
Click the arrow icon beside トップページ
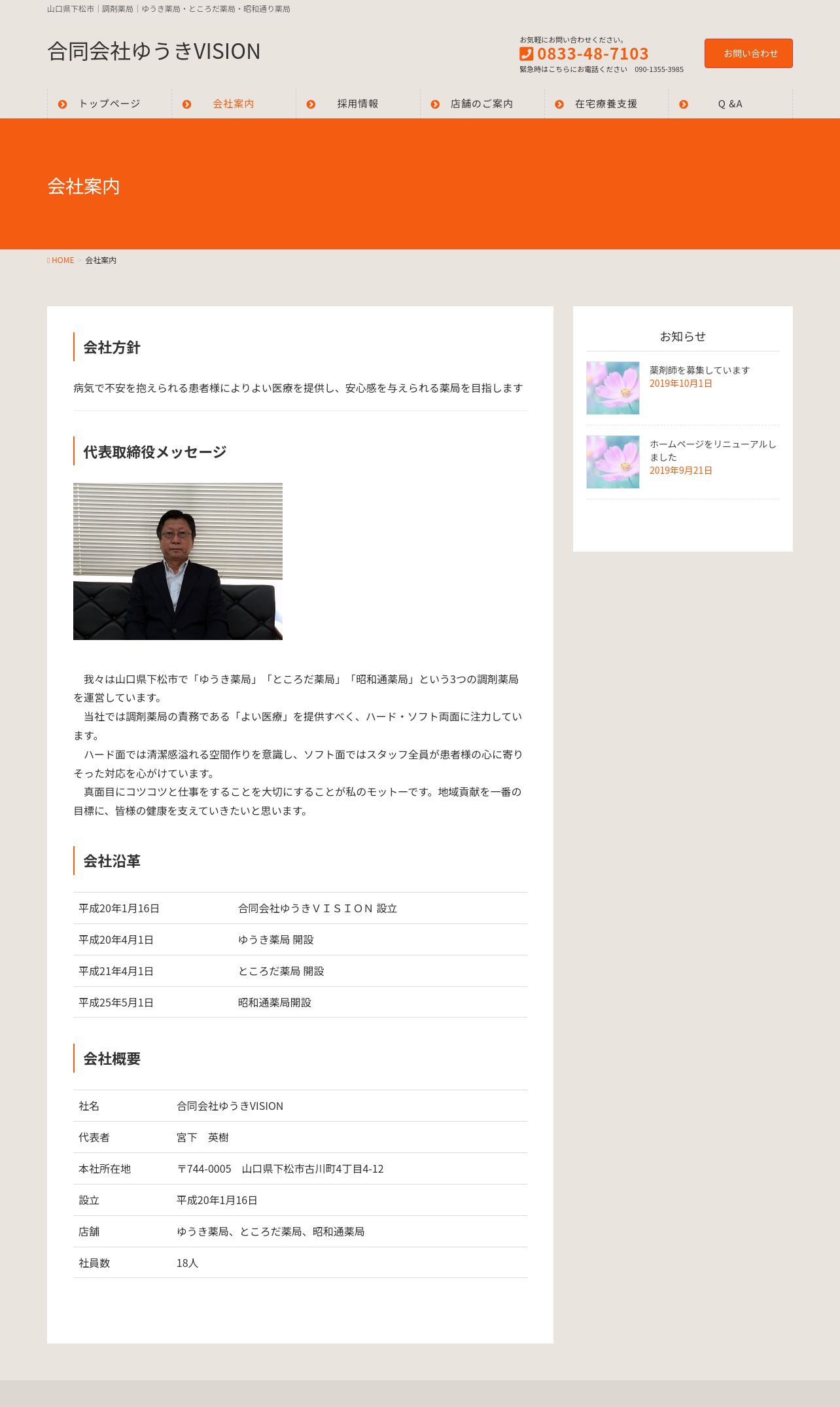point(63,104)
